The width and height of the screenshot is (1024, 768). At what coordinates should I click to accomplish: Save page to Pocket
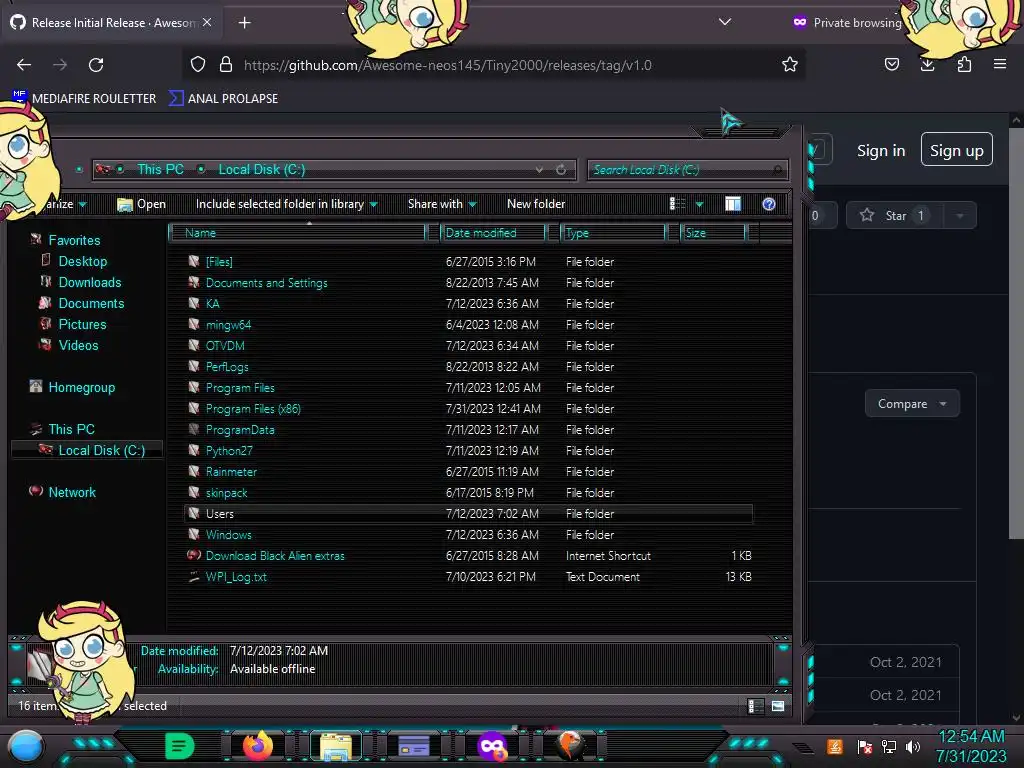pyautogui.click(x=891, y=65)
